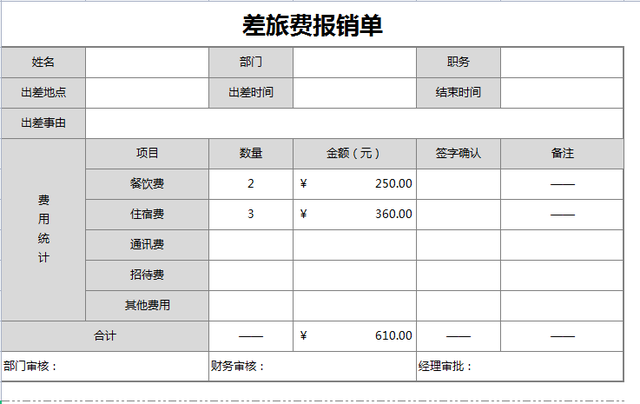This screenshot has width=640, height=404.
Task: Click the 职务 label cell
Action: pyautogui.click(x=458, y=62)
